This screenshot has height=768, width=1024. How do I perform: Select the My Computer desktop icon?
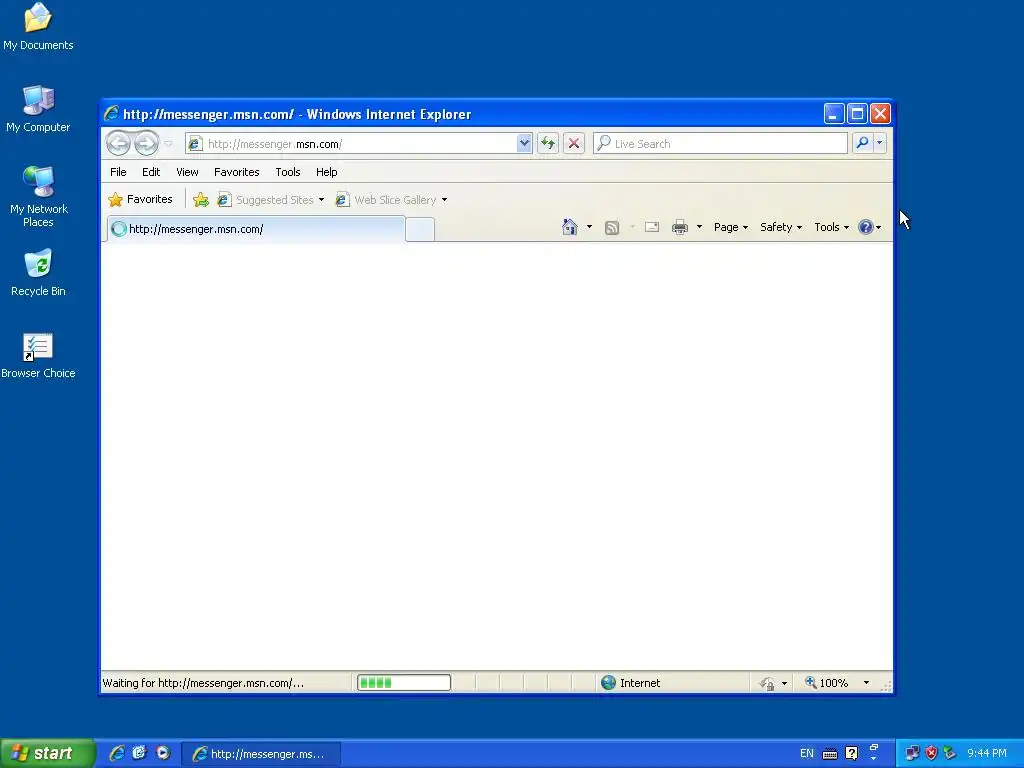38,109
